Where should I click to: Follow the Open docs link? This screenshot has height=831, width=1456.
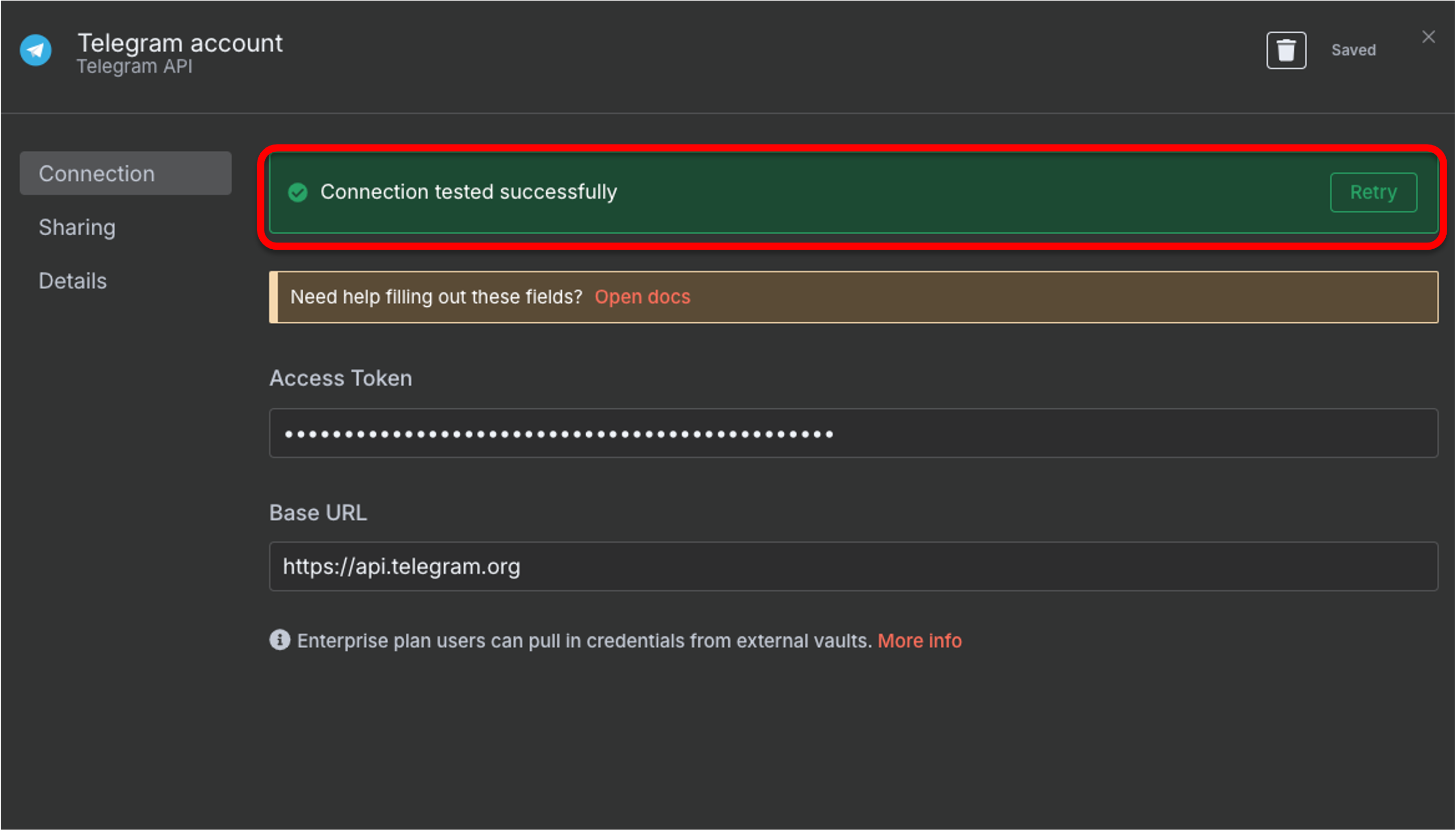click(642, 297)
